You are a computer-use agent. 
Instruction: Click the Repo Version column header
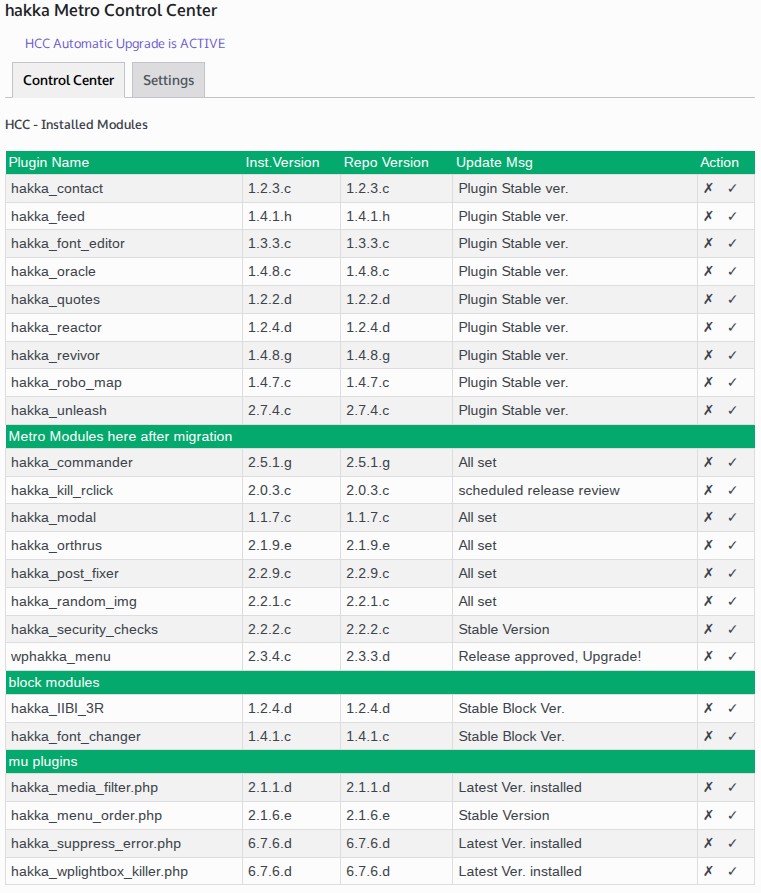pyautogui.click(x=386, y=162)
